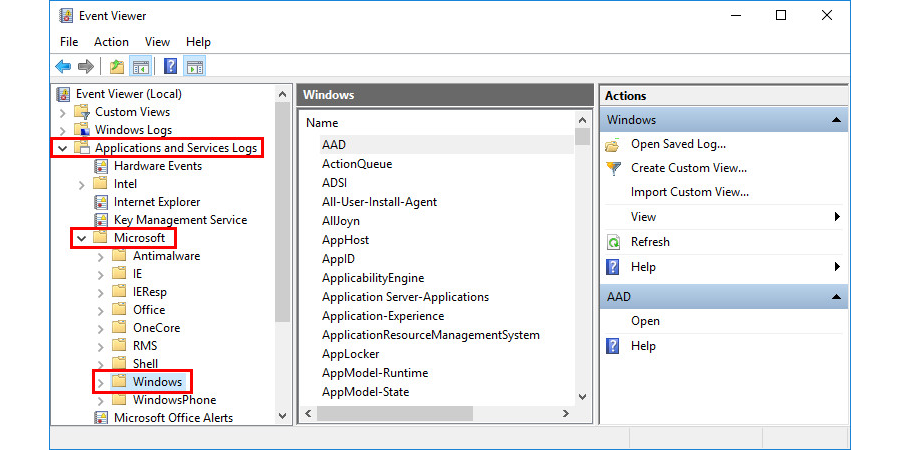Viewport: 900px width, 450px height.
Task: Collapse Applications and Services Logs node
Action: (63, 148)
